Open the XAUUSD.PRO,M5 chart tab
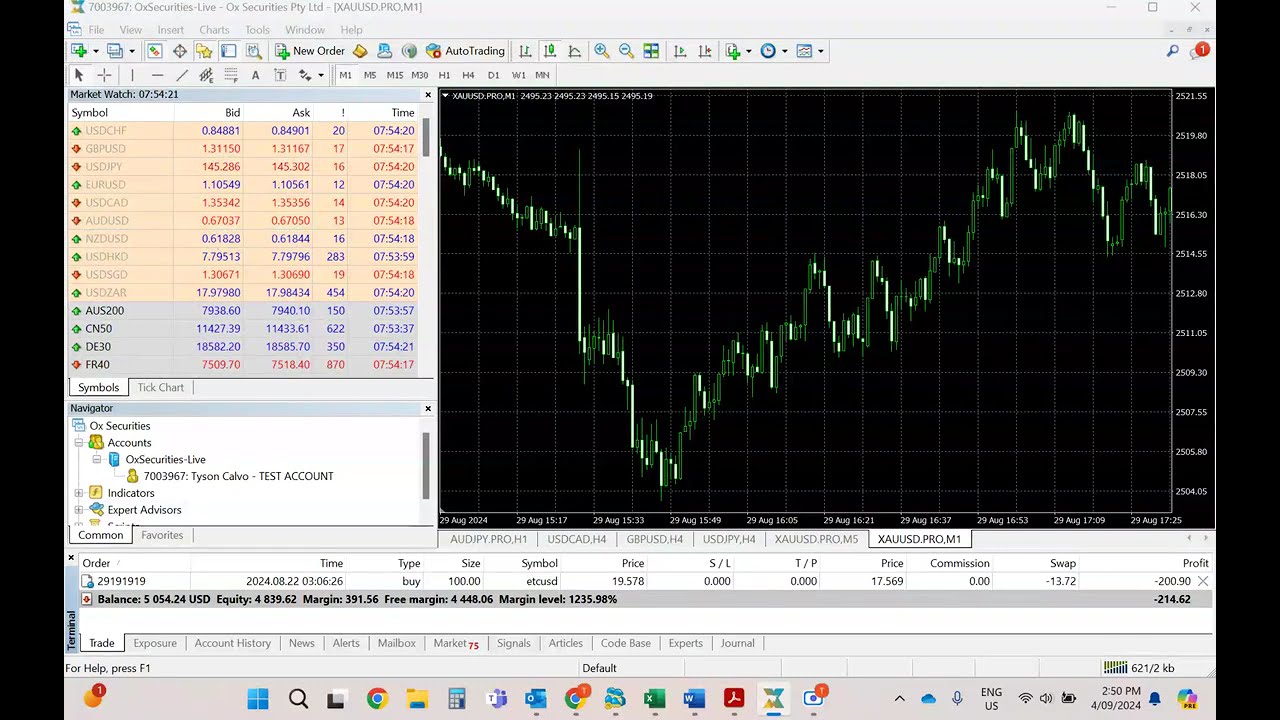The width and height of the screenshot is (1280, 720). [816, 539]
